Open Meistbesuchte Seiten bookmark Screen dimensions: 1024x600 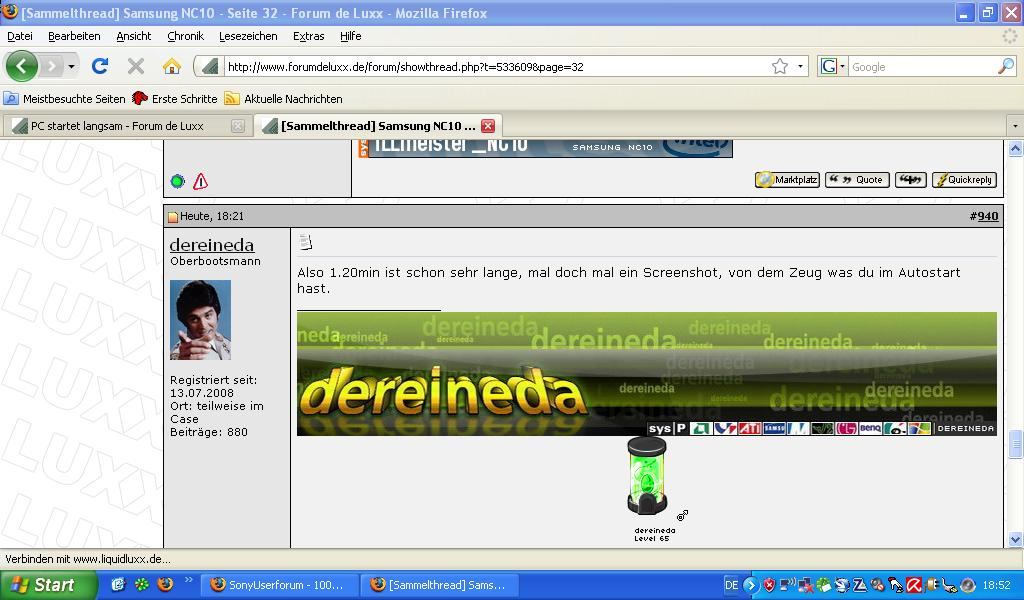point(64,99)
